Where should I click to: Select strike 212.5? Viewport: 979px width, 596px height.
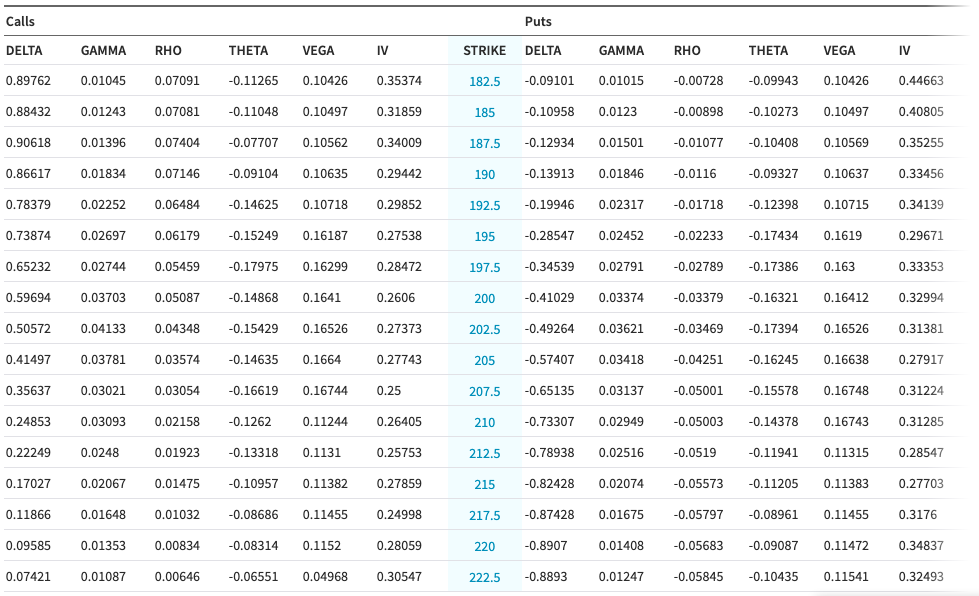(x=485, y=453)
